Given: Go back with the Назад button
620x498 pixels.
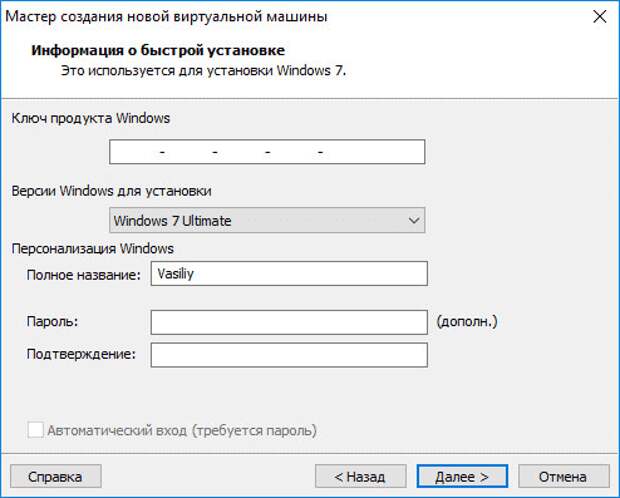Looking at the screenshot, I should tap(361, 476).
